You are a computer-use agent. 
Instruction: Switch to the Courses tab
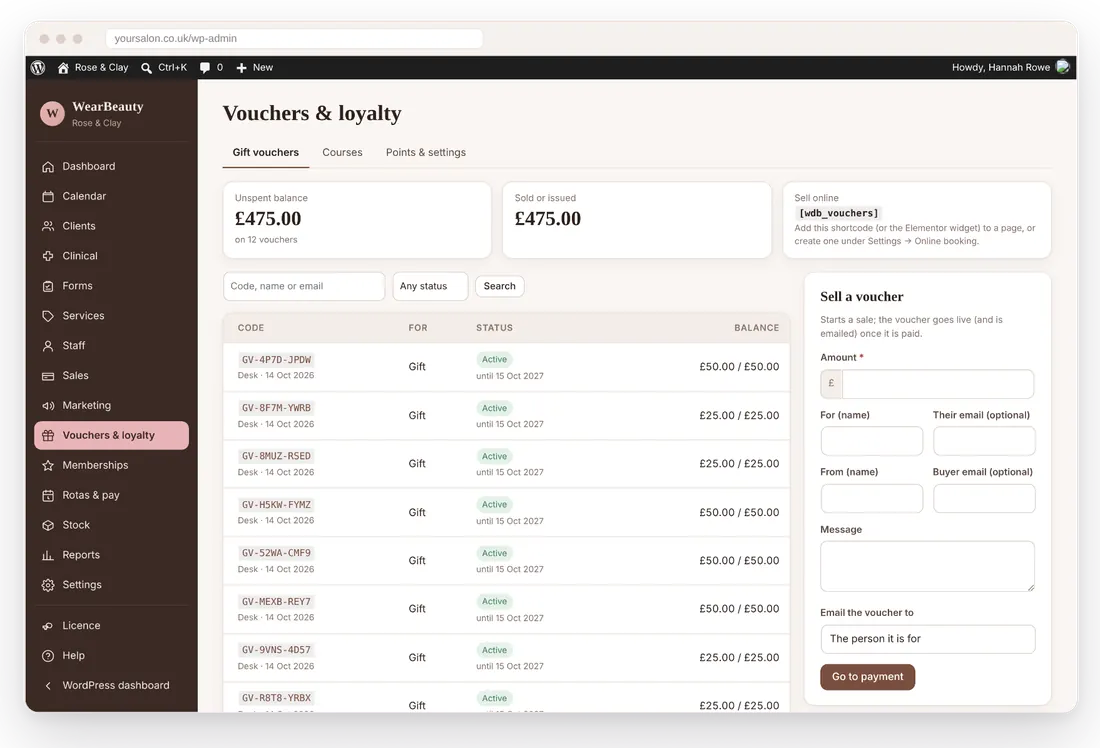[342, 152]
